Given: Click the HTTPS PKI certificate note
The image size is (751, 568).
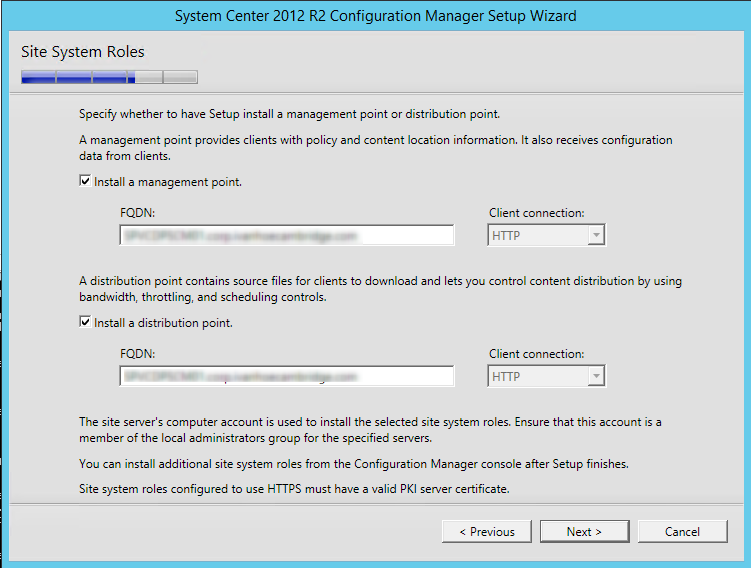Looking at the screenshot, I should 294,489.
